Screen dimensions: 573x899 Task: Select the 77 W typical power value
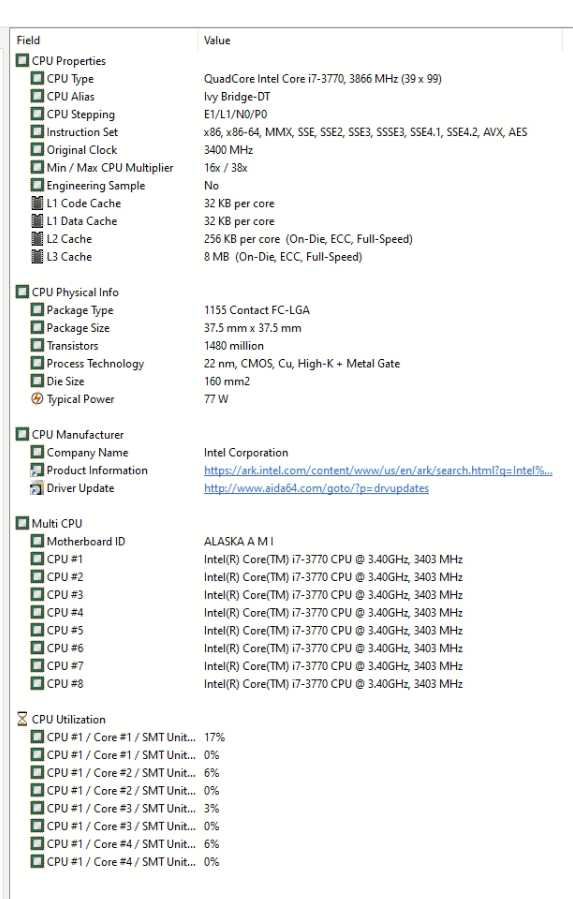coord(216,398)
